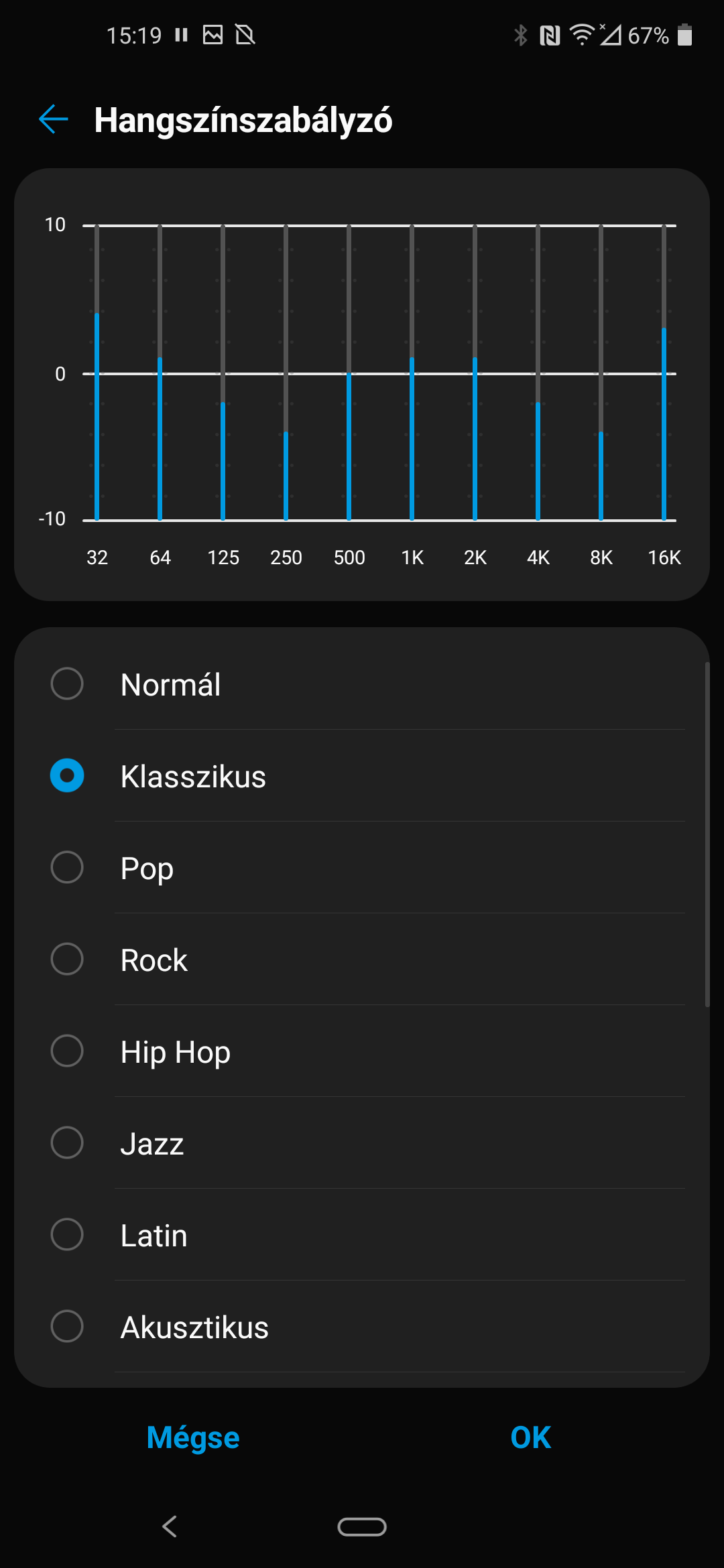This screenshot has height=1568, width=724.
Task: Tap the pause notification icon
Action: coord(181,35)
